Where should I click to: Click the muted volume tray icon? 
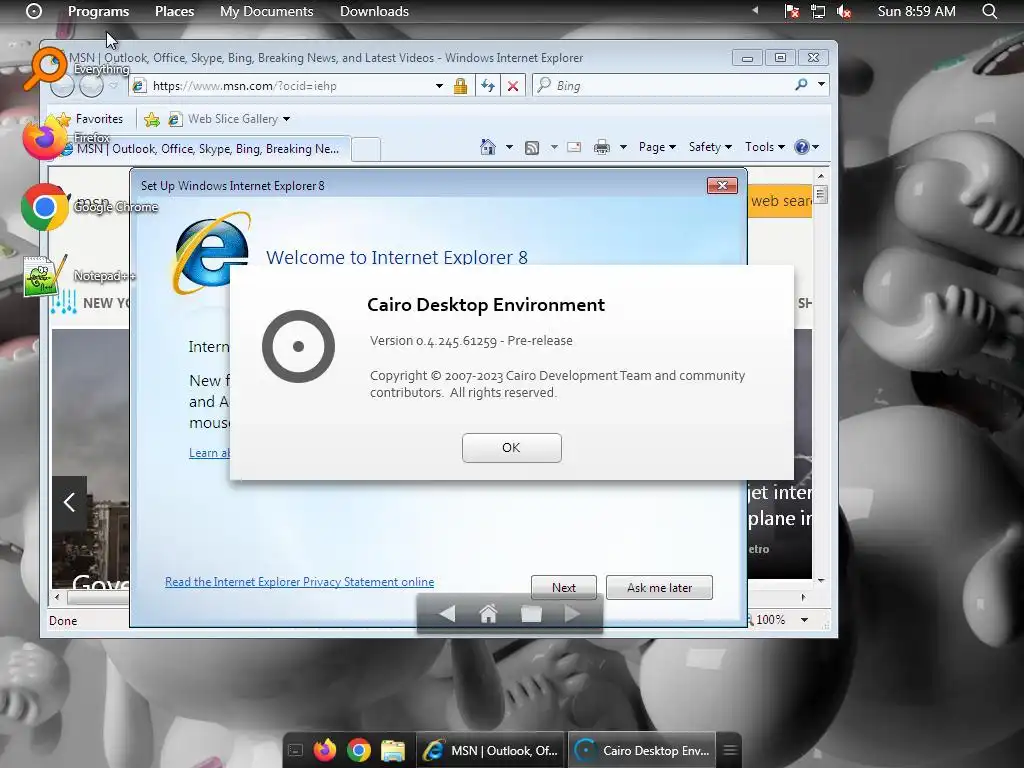click(x=844, y=11)
